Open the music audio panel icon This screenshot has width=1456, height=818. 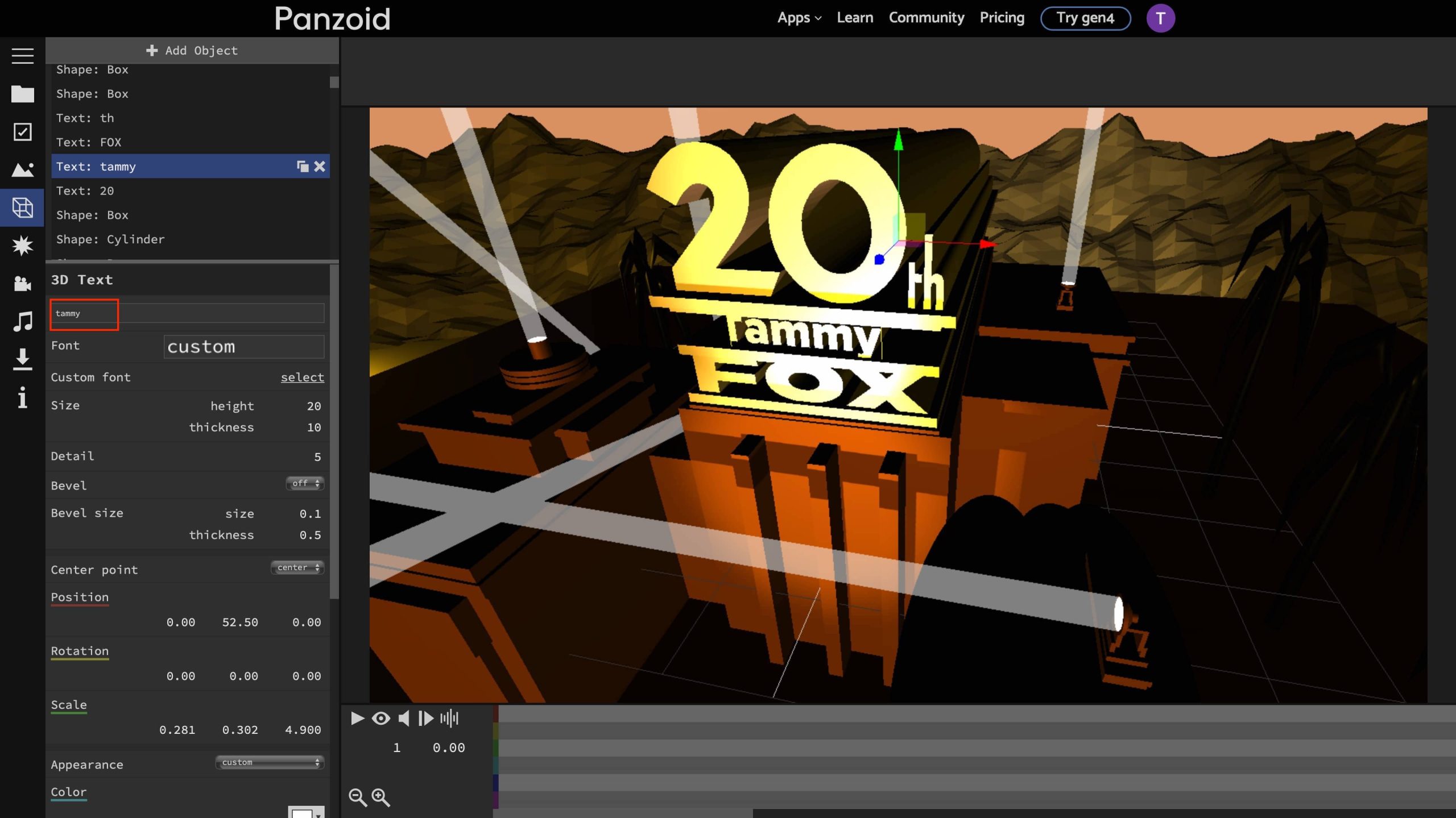pyautogui.click(x=22, y=321)
